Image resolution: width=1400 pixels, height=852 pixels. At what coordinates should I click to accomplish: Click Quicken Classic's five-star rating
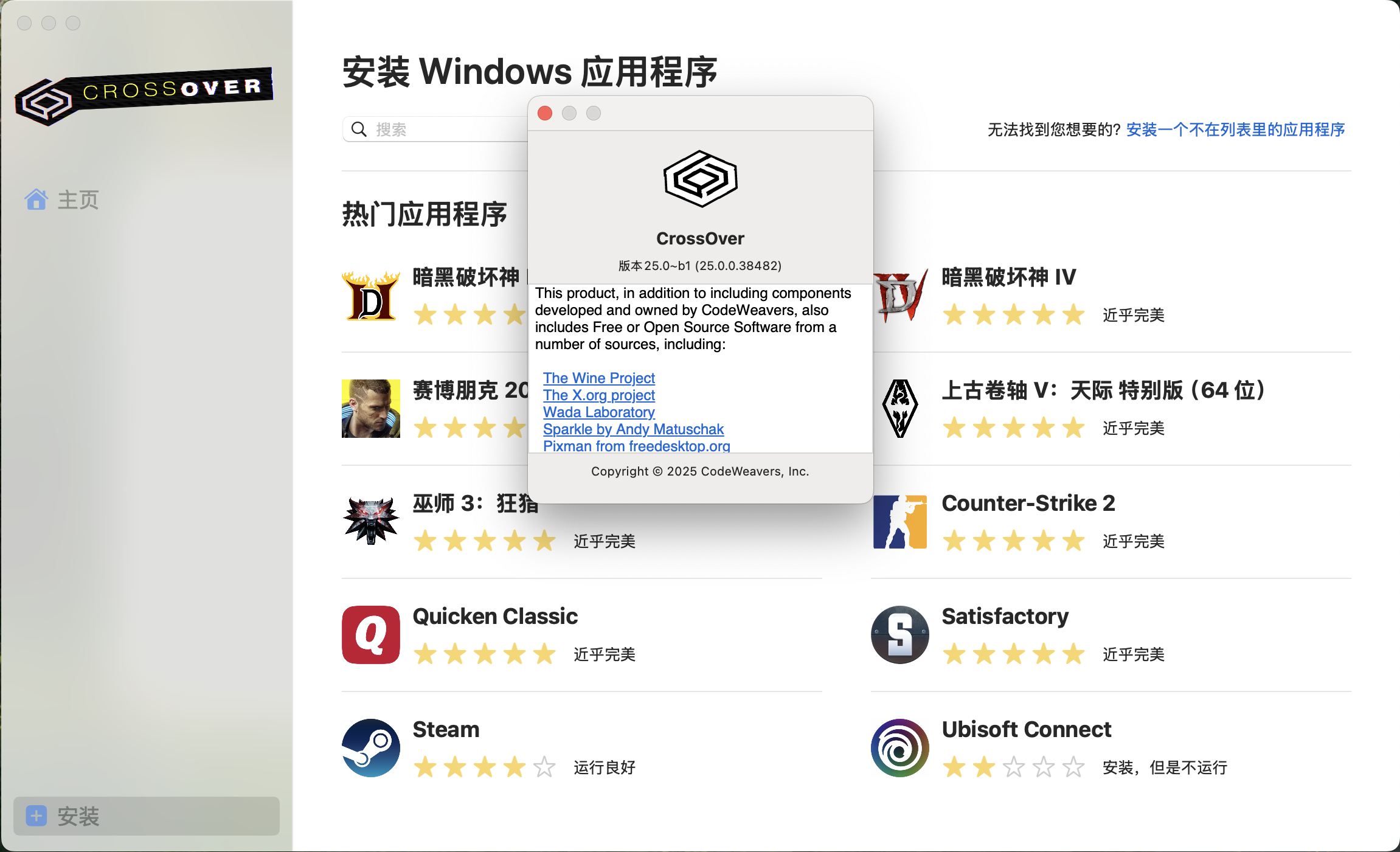[484, 654]
